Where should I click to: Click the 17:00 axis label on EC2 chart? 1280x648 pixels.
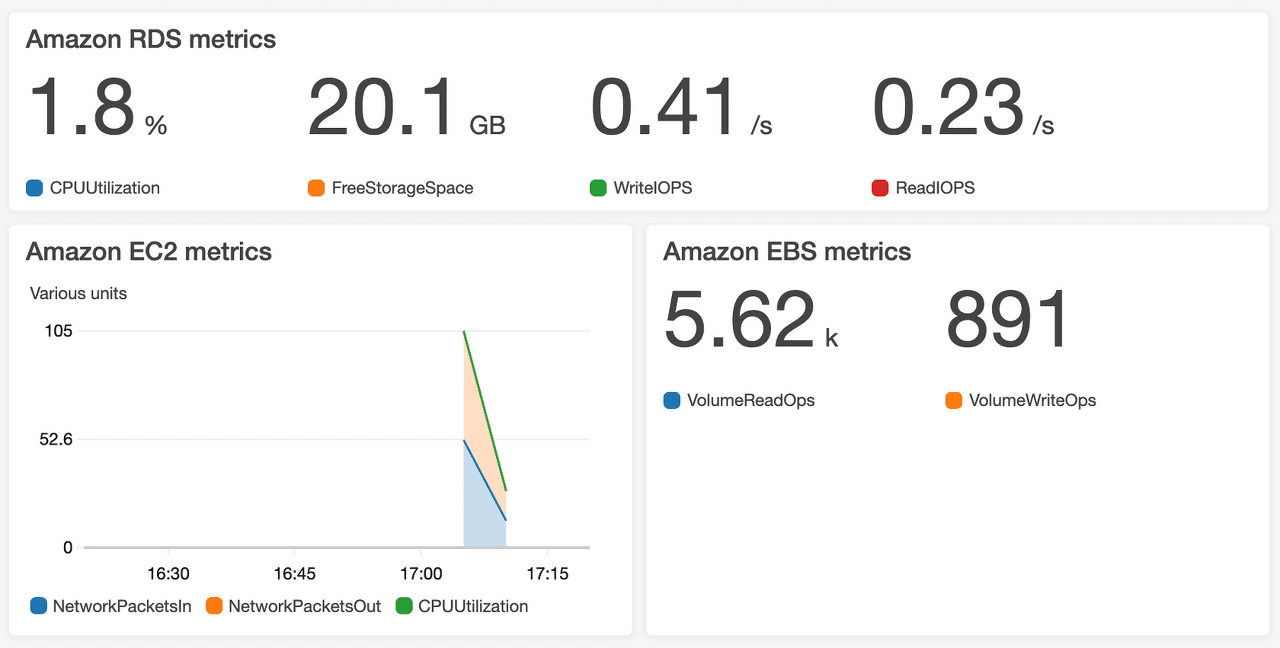422,573
